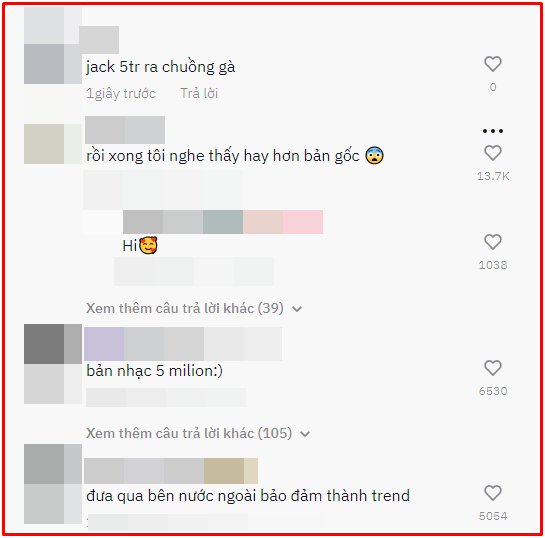This screenshot has height=538, width=545.
Task: Click chevron next to 39 more replies
Action: (x=297, y=309)
